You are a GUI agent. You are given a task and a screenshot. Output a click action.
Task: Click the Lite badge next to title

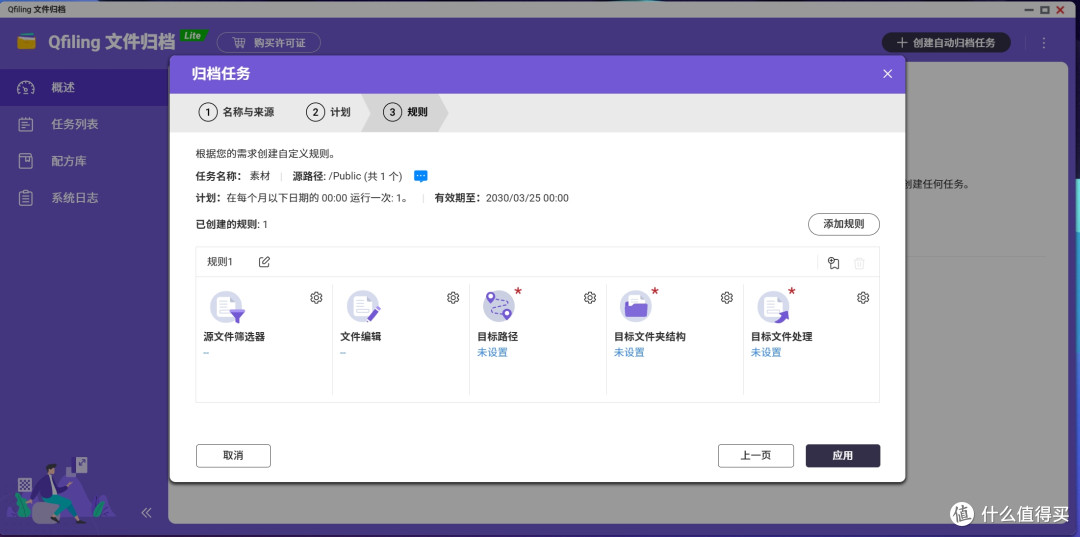[x=194, y=35]
